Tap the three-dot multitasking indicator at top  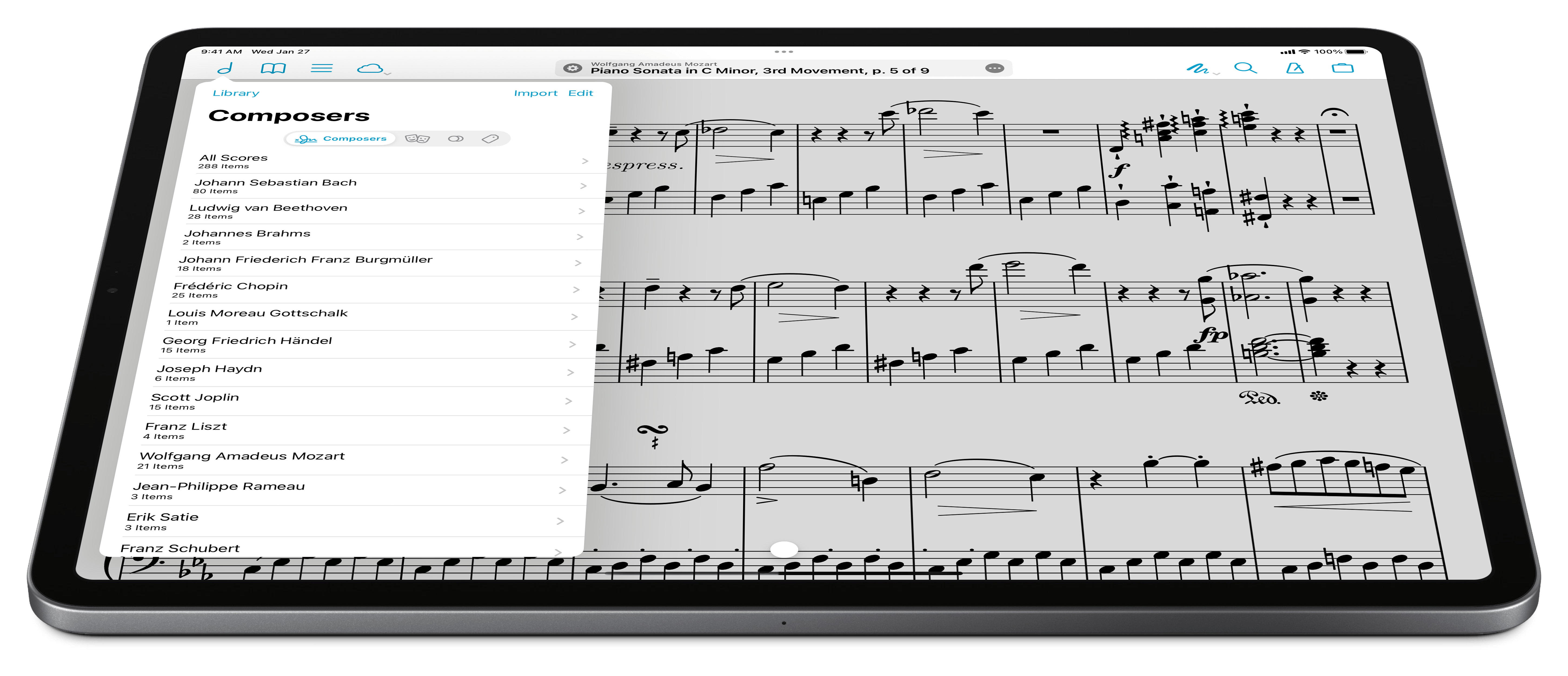coord(783,52)
